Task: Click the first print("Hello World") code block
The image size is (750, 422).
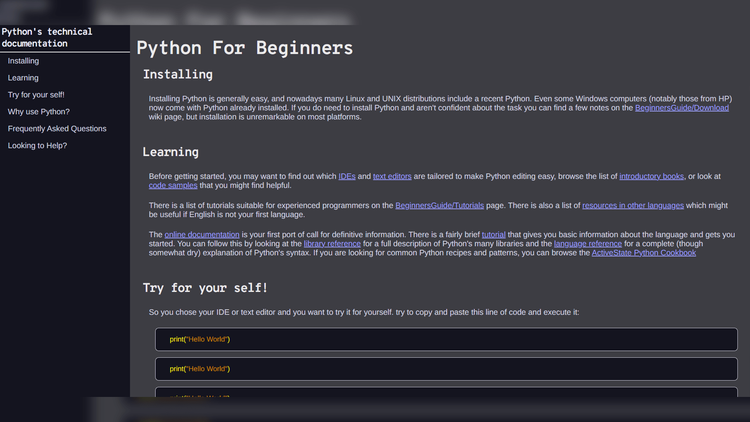Action: (x=446, y=339)
